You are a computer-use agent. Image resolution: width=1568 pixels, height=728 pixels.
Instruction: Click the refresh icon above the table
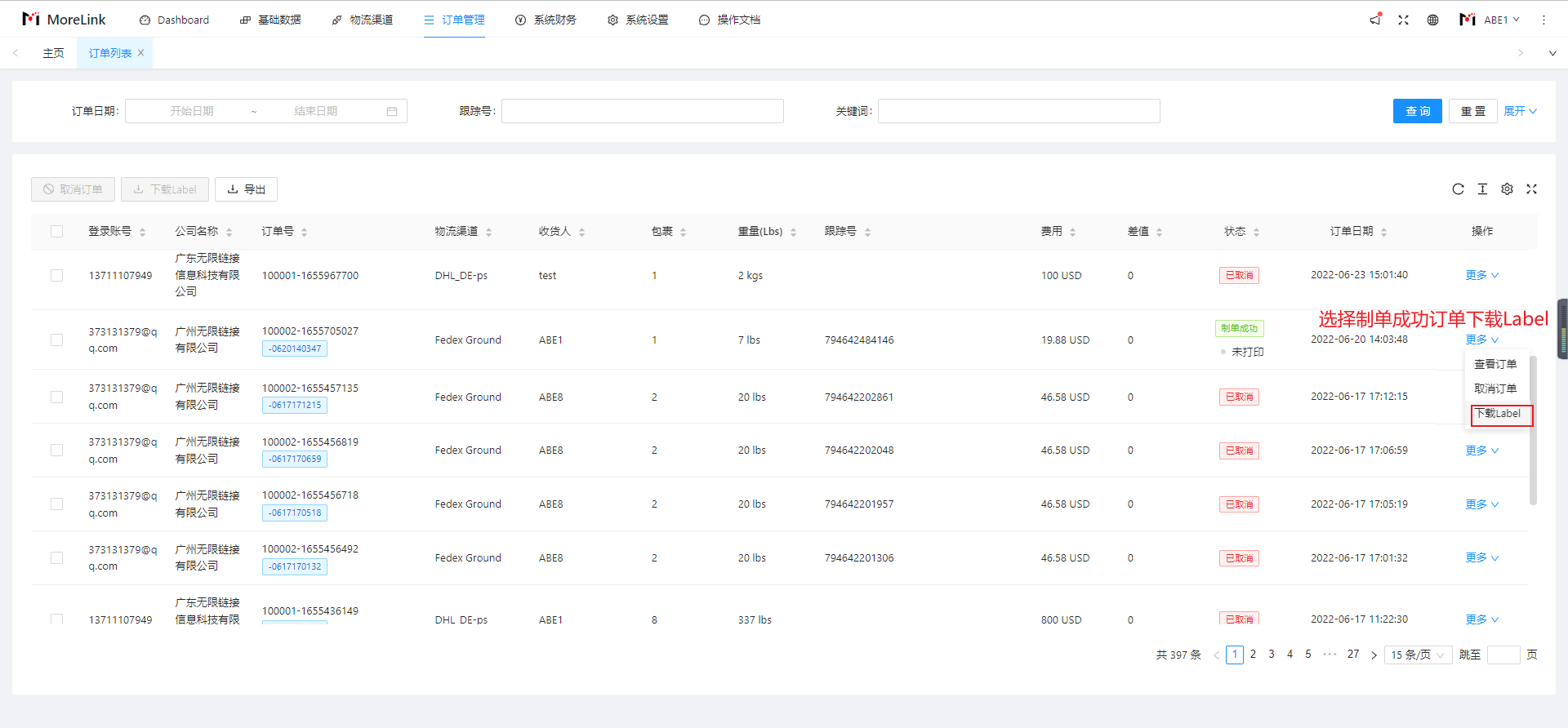[x=1458, y=189]
